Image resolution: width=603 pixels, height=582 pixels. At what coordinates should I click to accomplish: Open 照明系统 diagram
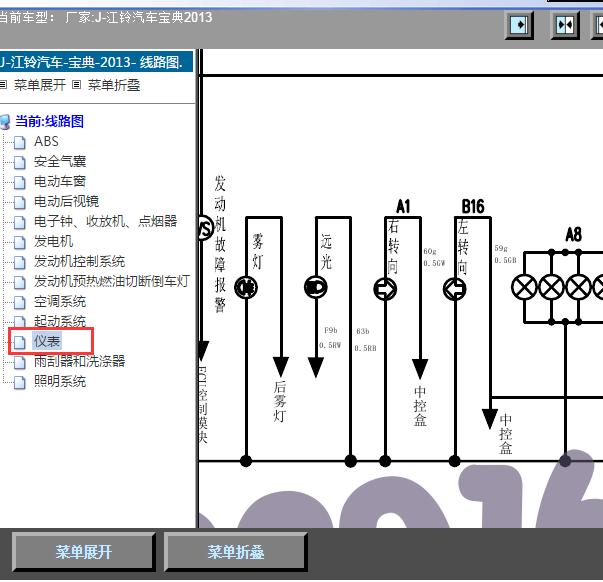point(60,381)
